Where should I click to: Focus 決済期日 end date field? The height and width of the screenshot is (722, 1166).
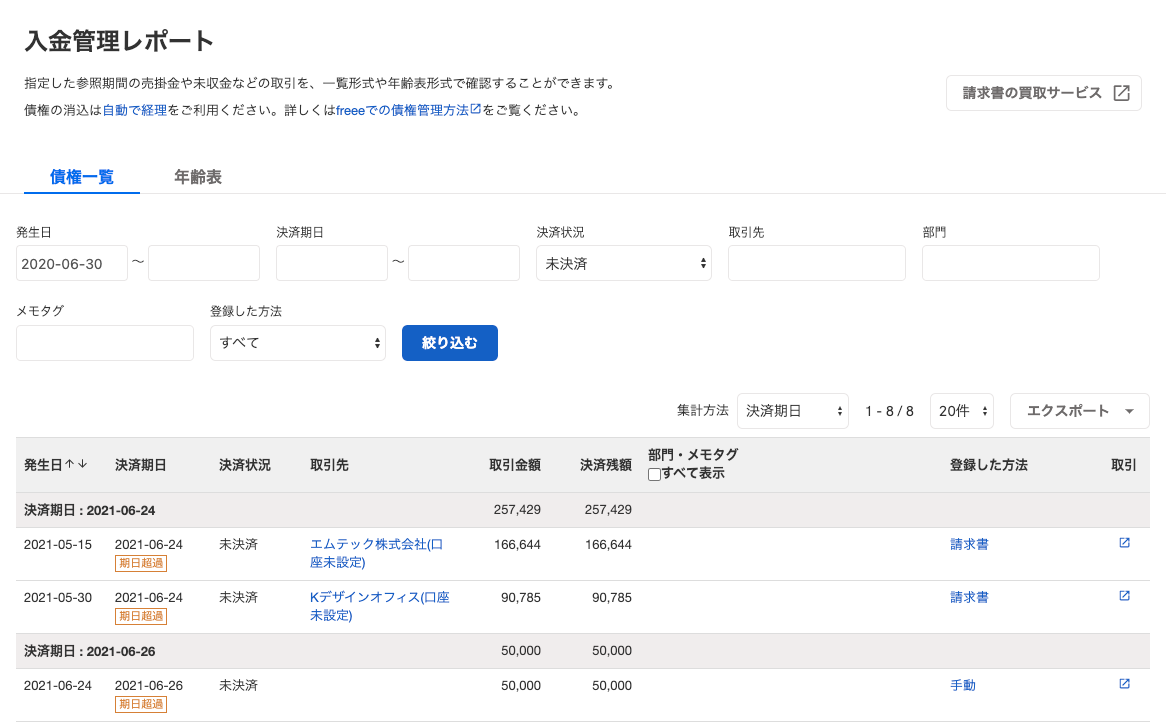pyautogui.click(x=464, y=263)
